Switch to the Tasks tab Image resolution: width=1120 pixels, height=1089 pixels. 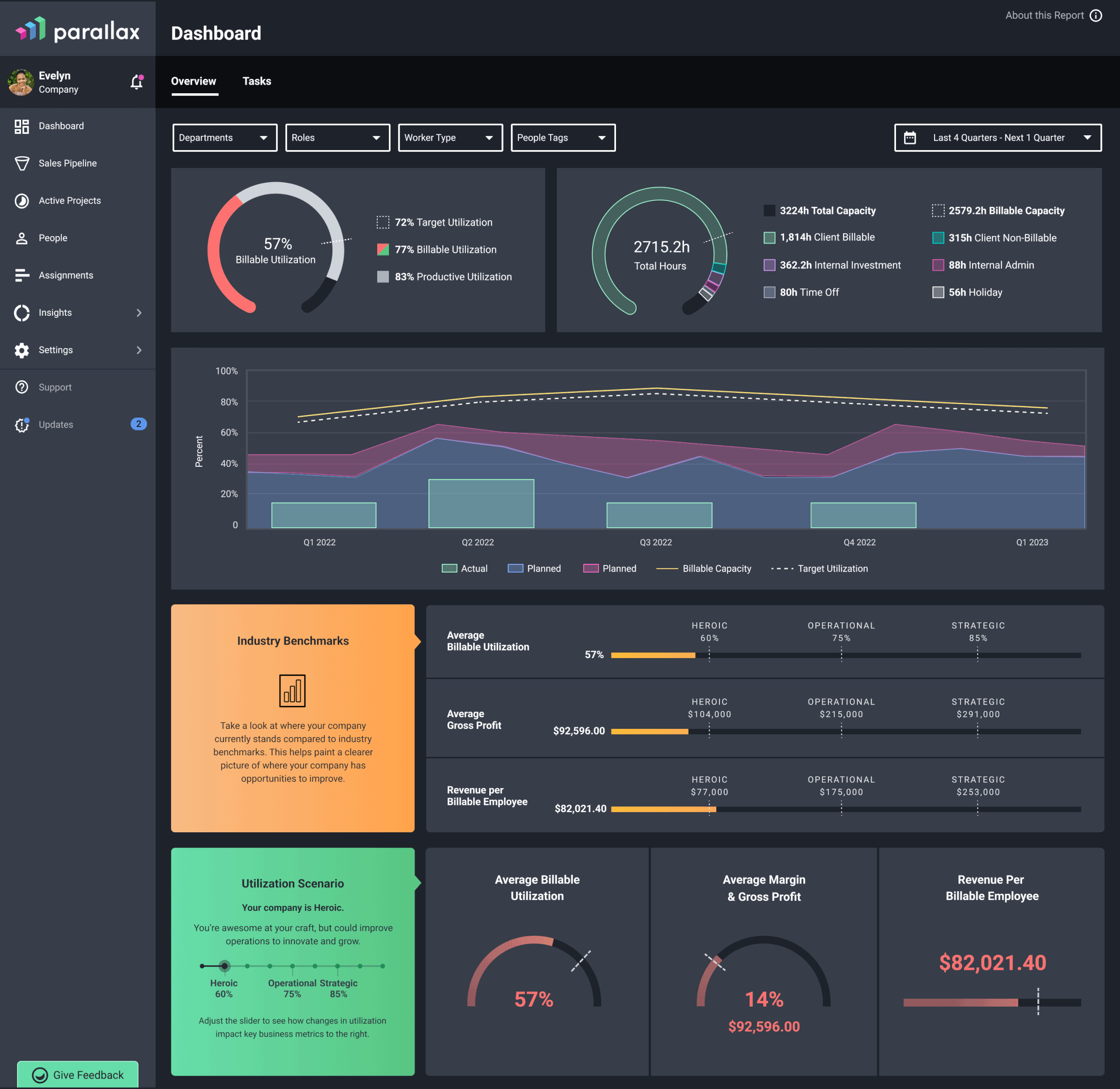click(x=257, y=81)
